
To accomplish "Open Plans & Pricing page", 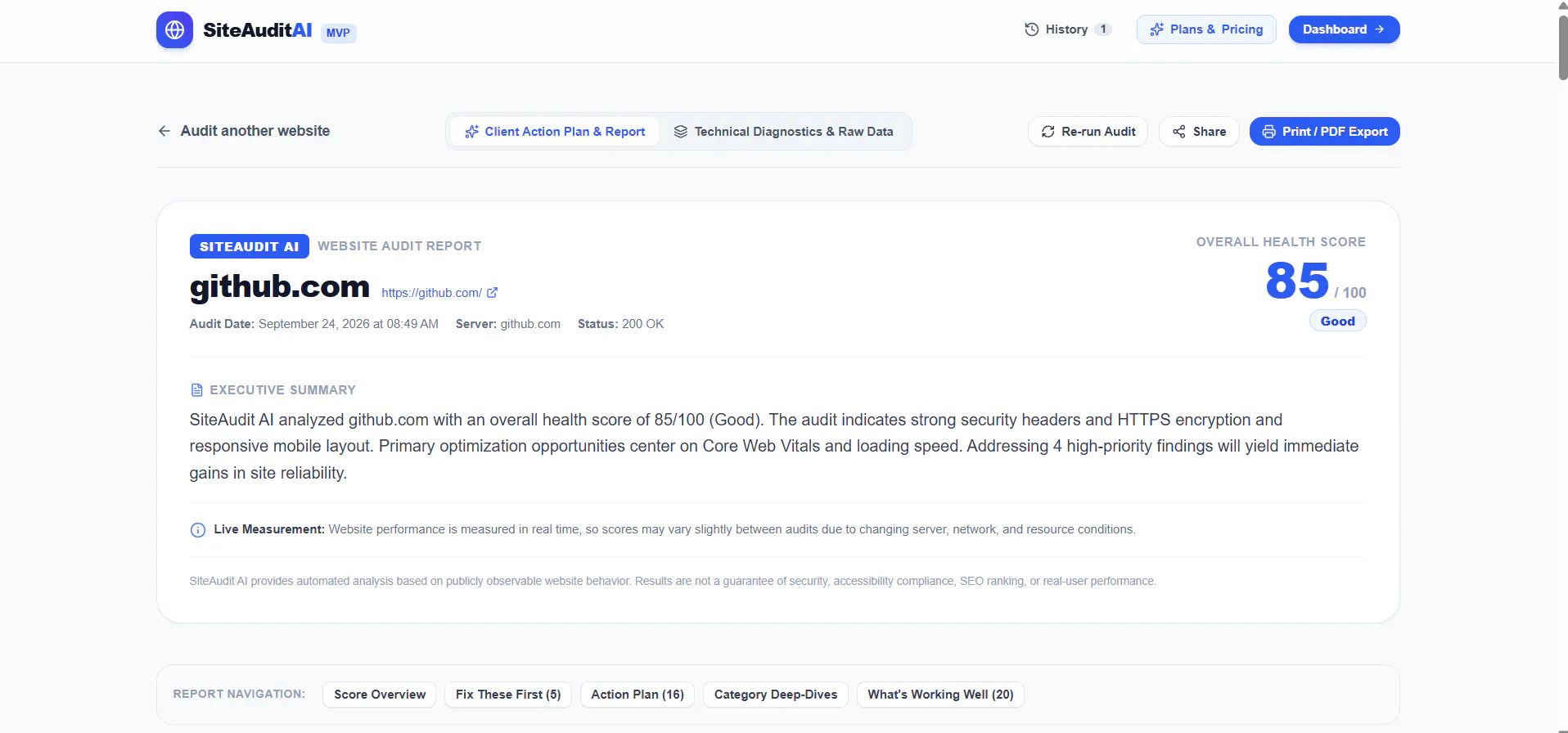I will point(1206,29).
